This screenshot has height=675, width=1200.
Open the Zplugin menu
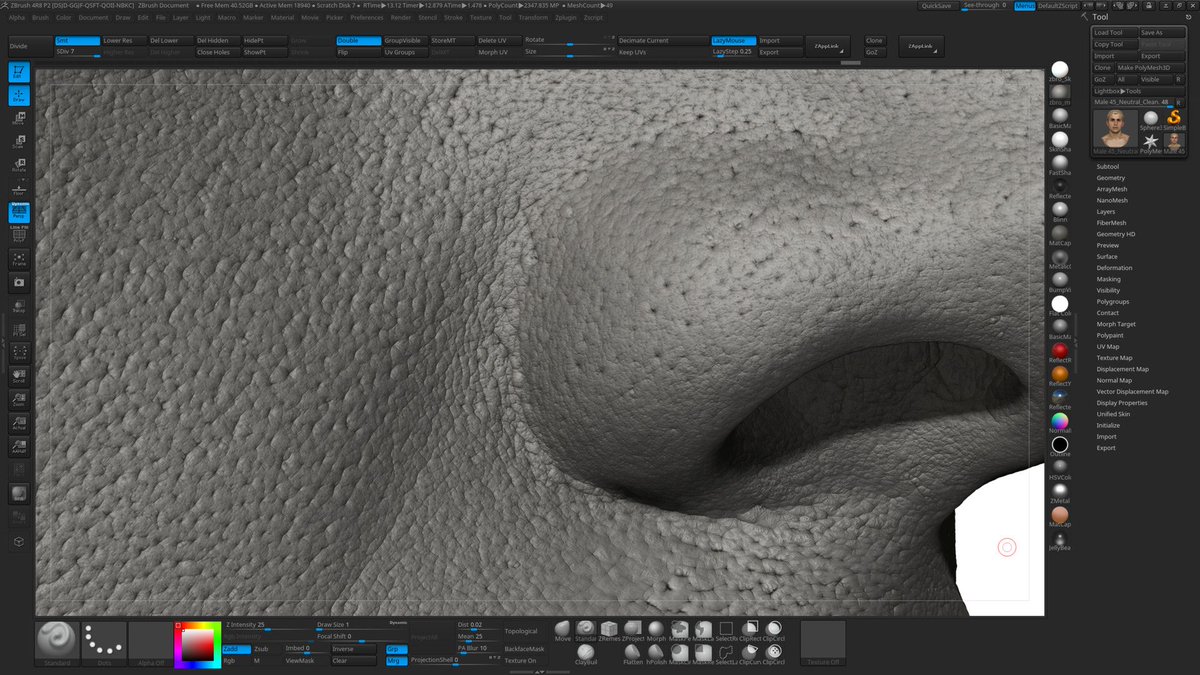(565, 17)
